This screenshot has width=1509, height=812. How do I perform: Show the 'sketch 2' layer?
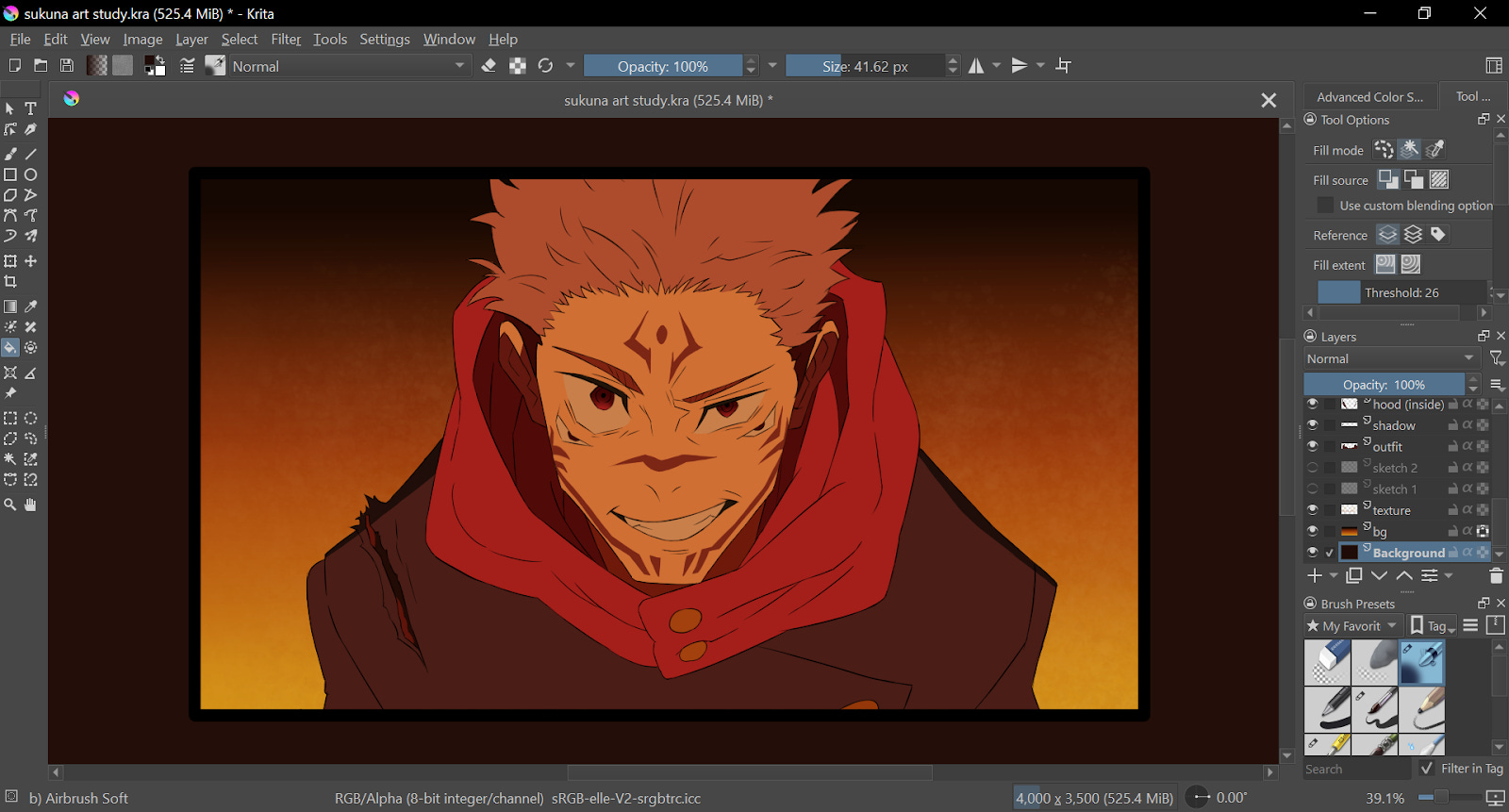point(1312,468)
